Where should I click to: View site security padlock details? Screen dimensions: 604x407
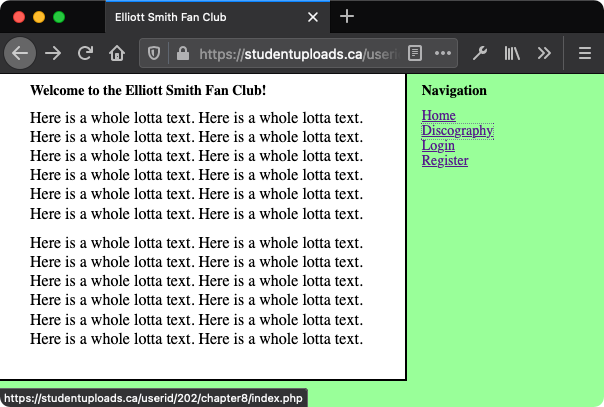183,53
